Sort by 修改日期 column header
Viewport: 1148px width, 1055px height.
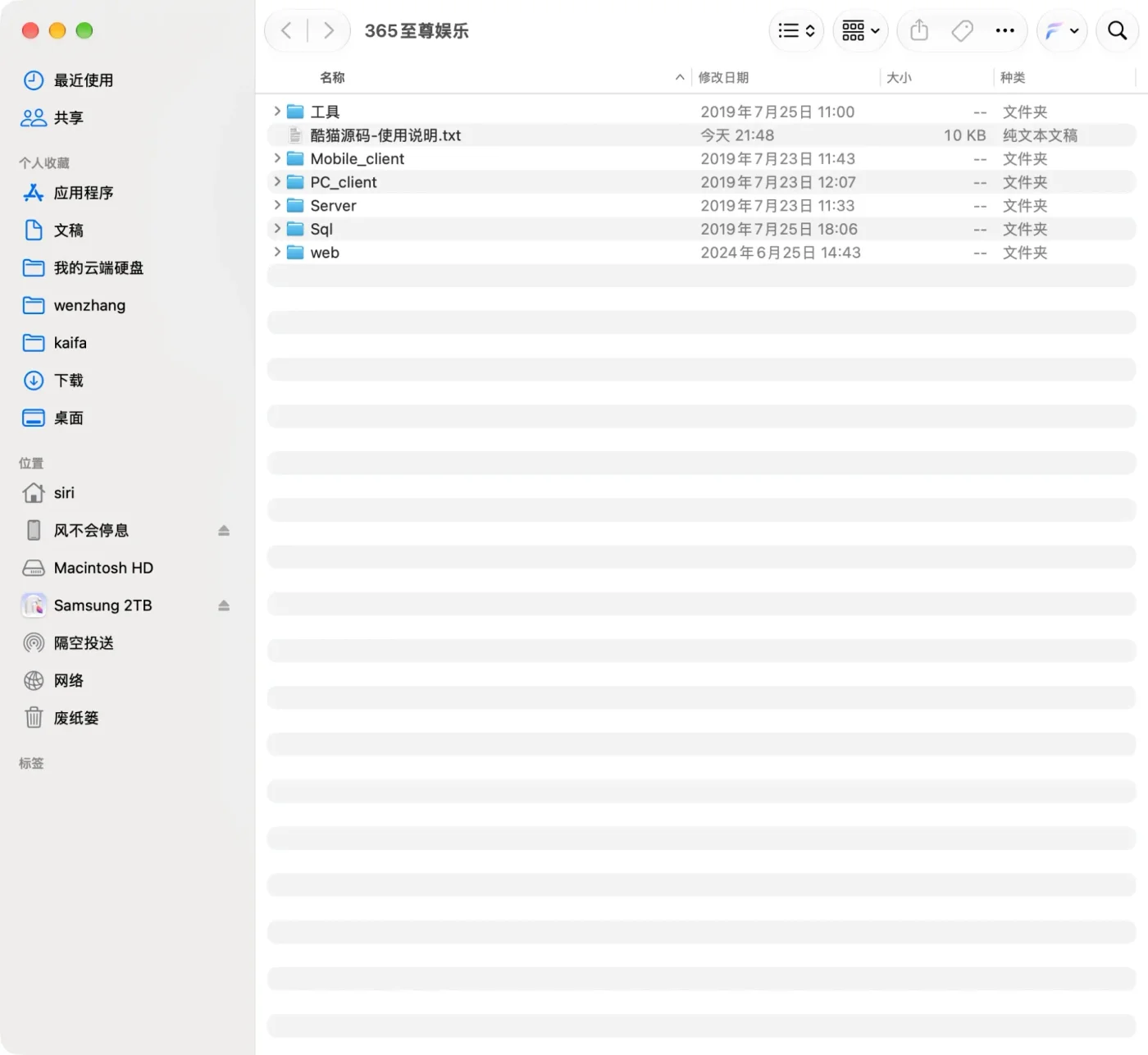coord(723,77)
